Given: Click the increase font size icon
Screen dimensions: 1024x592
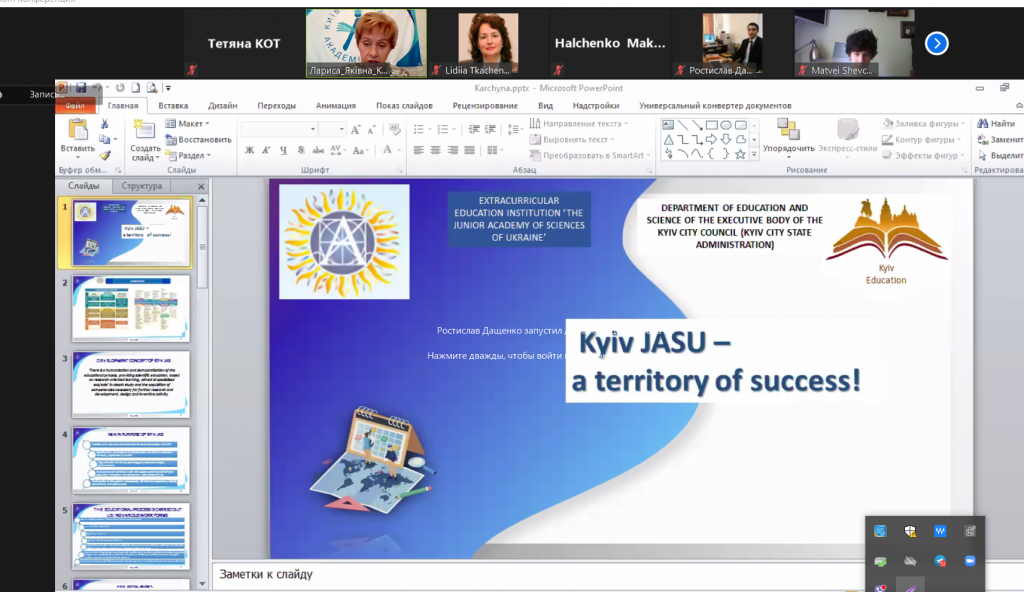Looking at the screenshot, I should tap(355, 129).
